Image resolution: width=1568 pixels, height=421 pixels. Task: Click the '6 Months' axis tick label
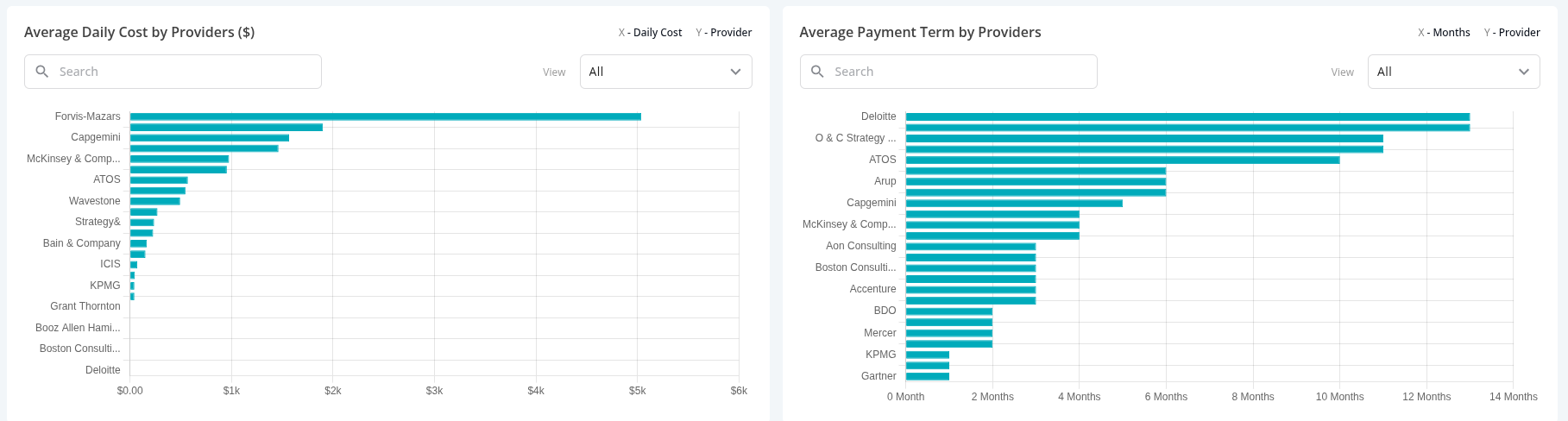point(1166,397)
